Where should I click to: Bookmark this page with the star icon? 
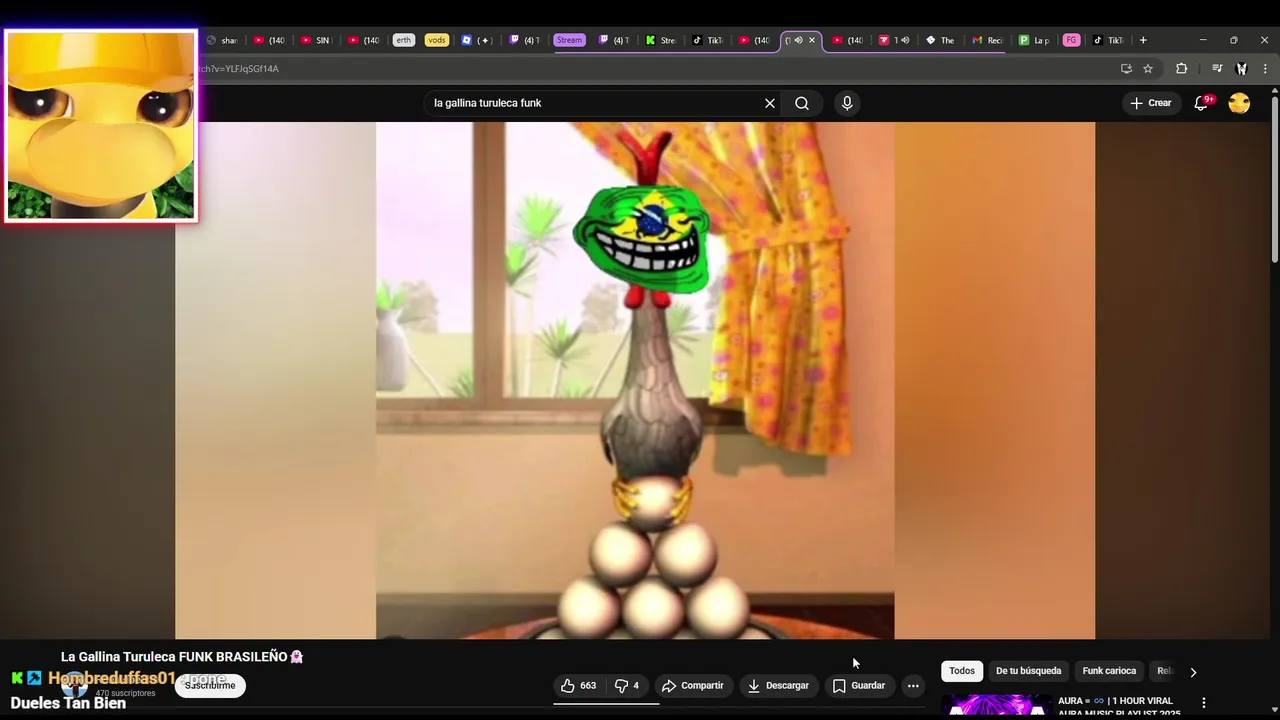(x=1148, y=69)
